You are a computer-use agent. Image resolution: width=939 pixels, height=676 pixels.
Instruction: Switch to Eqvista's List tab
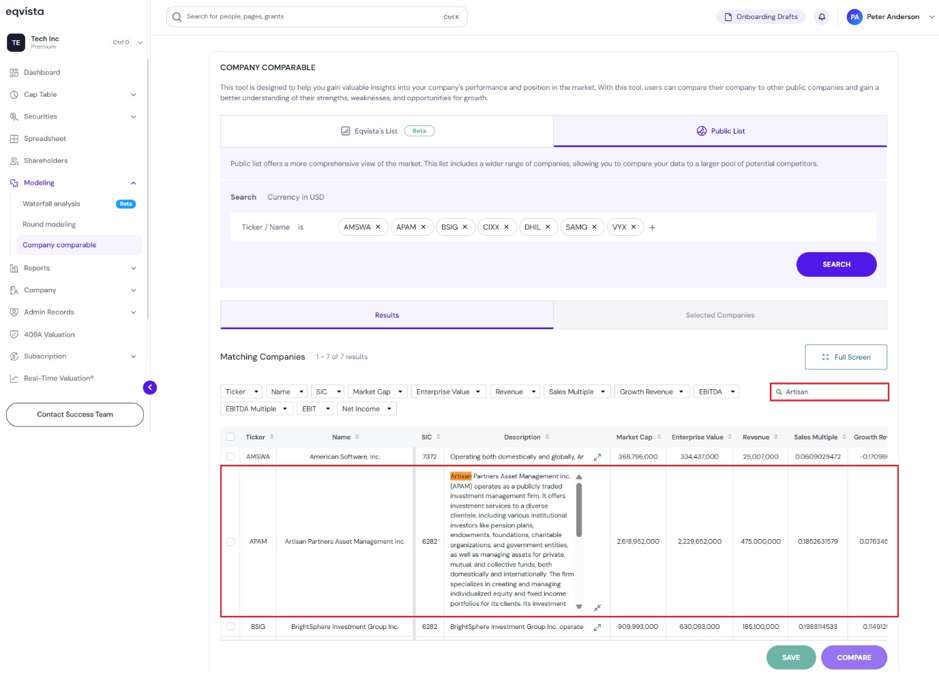387,131
